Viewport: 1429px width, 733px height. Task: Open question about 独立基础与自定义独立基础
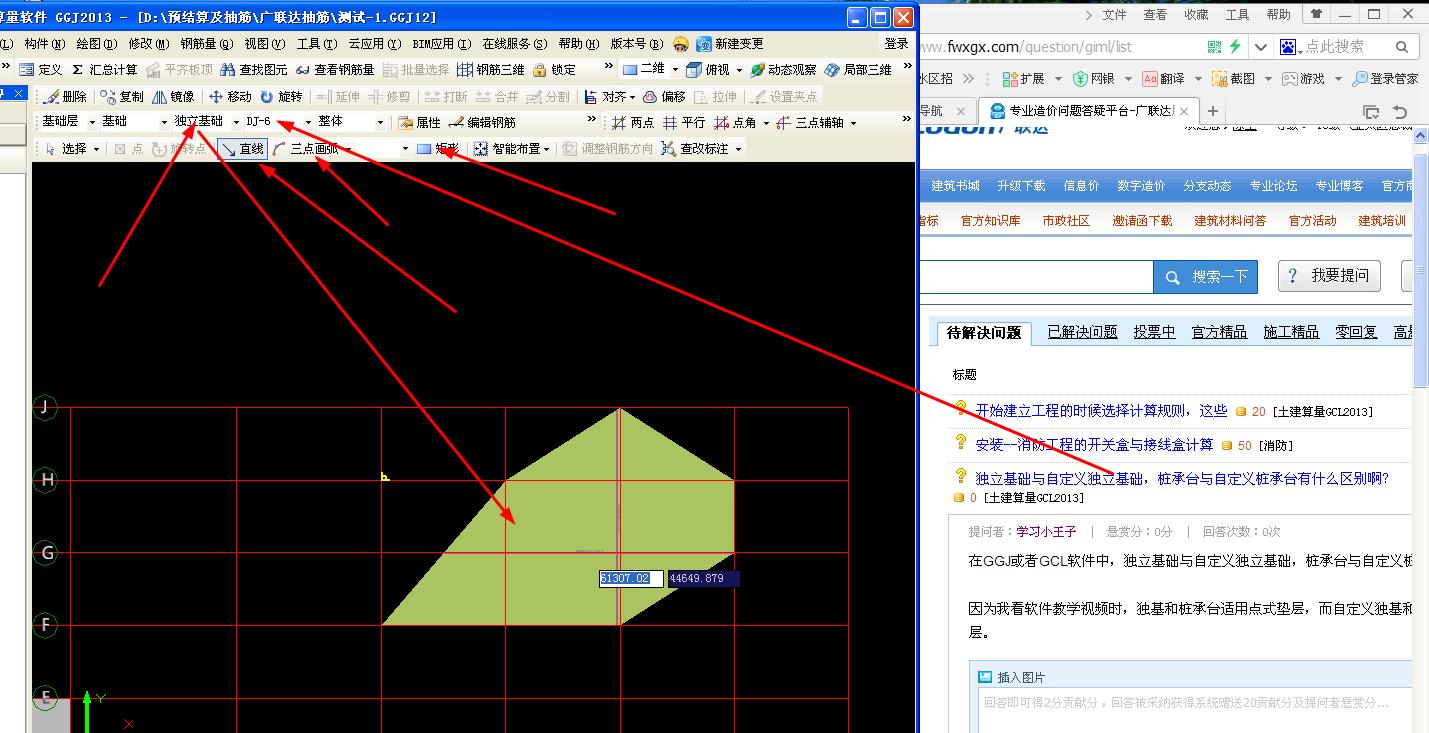1182,479
